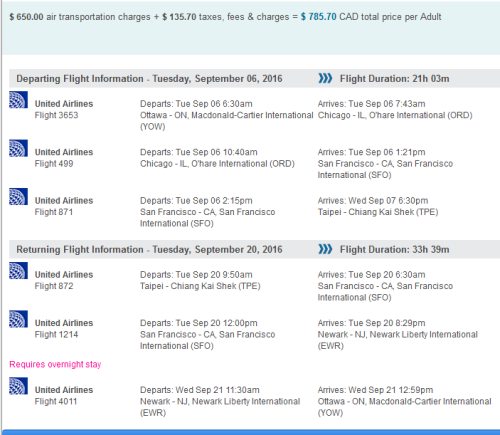Click arrows icon next to Flight Duration 21h 03m
Image resolution: width=500 pixels, height=435 pixels.
325,78
